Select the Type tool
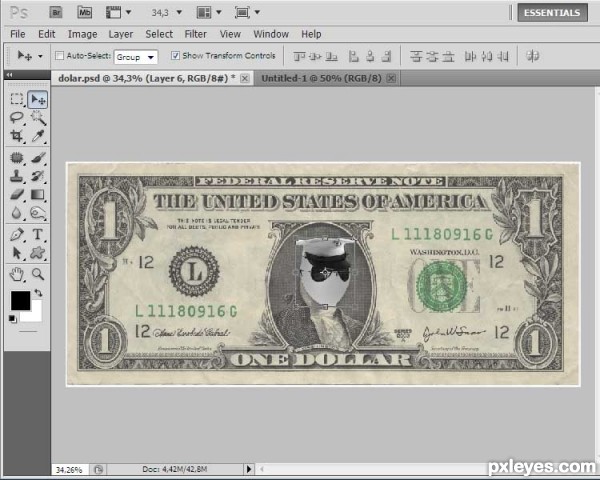 click(x=38, y=234)
